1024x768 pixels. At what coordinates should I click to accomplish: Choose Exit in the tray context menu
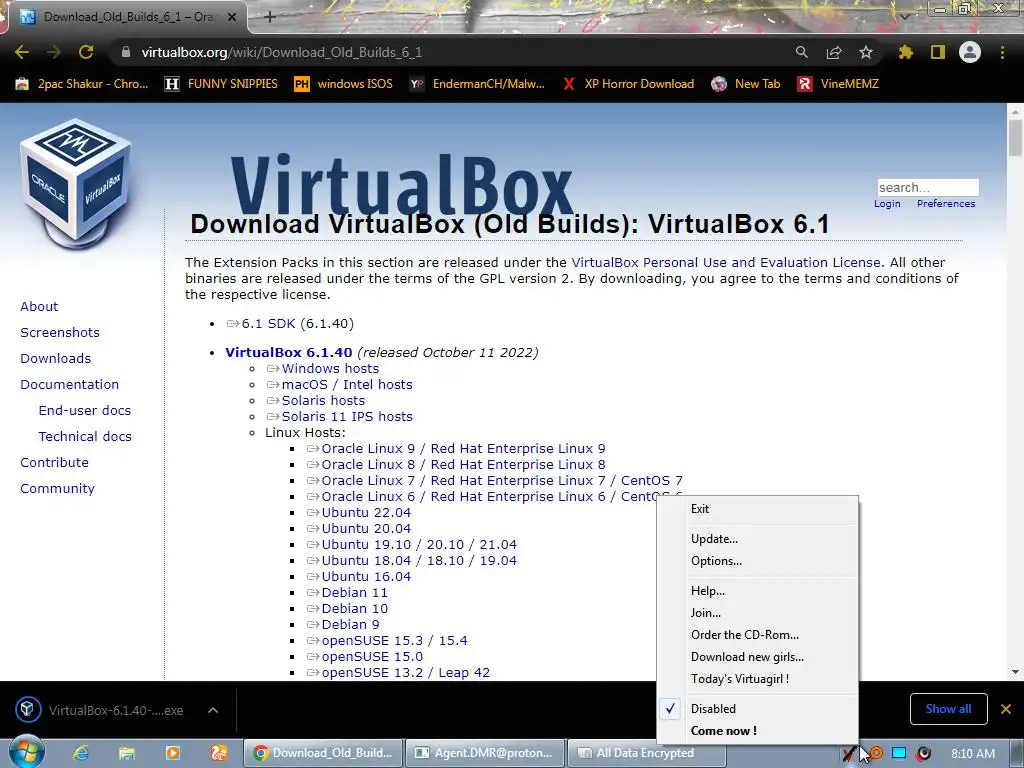tap(758, 509)
